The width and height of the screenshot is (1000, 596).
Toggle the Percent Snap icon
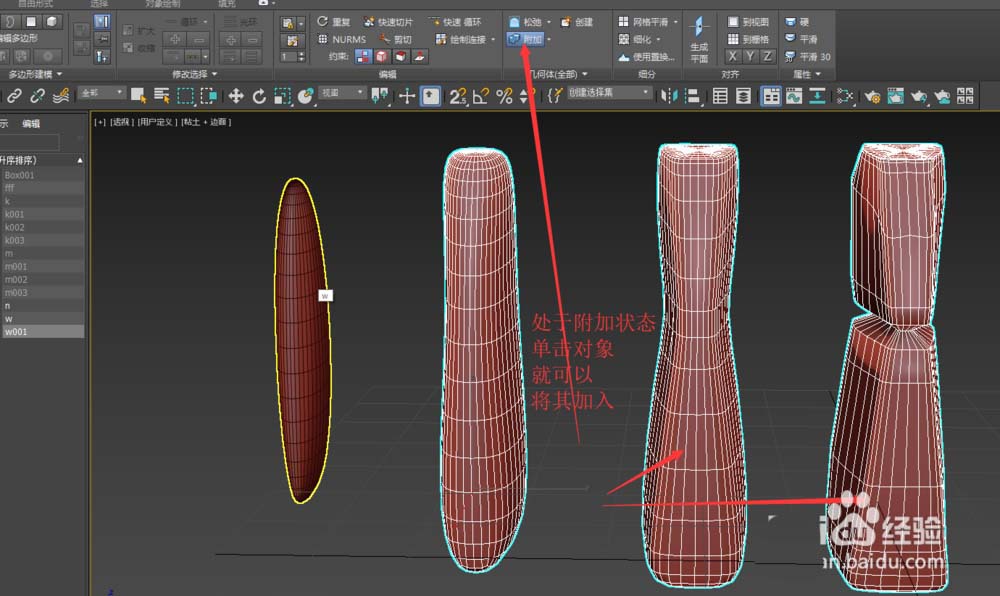point(504,96)
